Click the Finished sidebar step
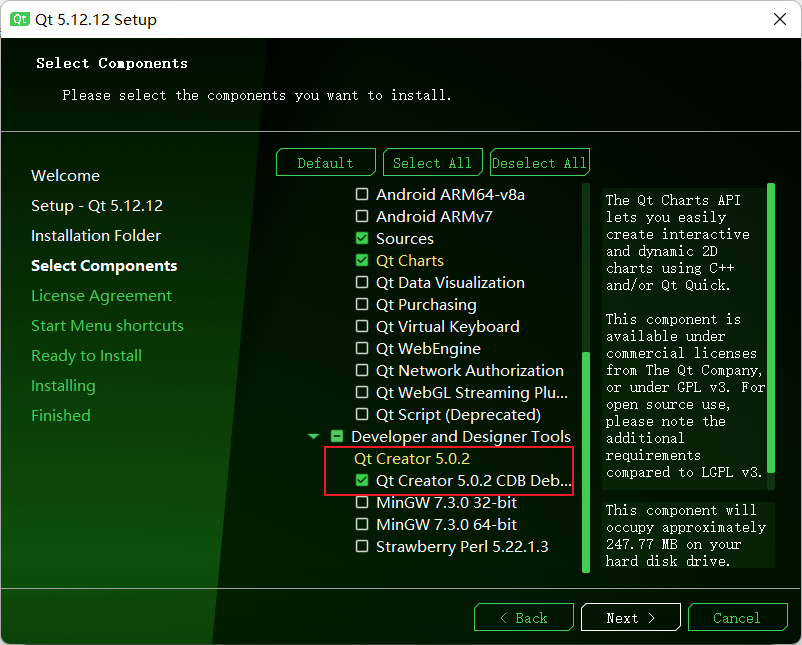The width and height of the screenshot is (802, 645). [x=61, y=415]
